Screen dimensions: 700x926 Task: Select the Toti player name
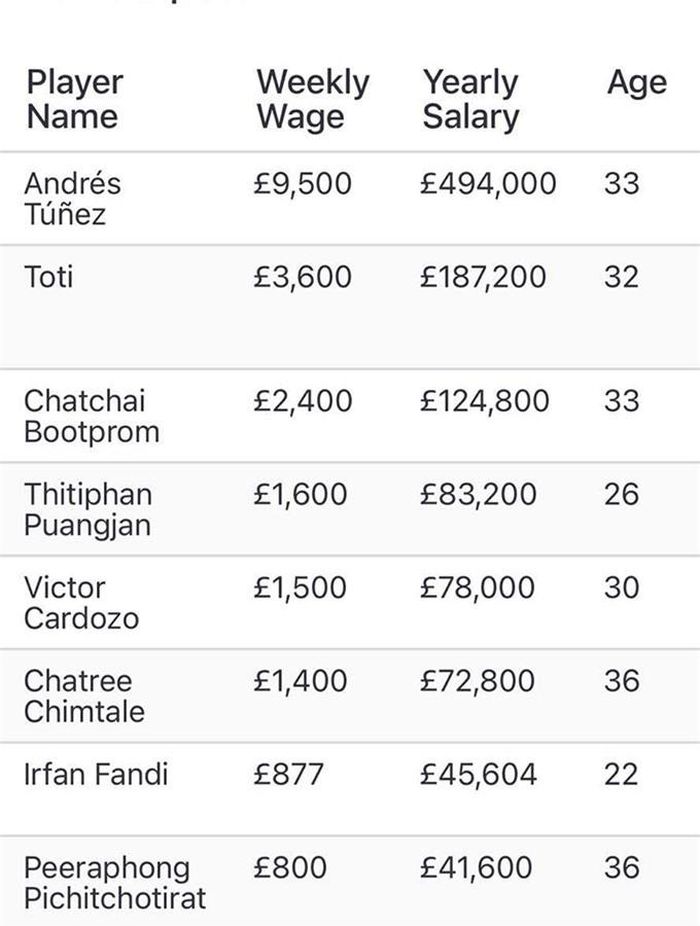pyautogui.click(x=48, y=277)
